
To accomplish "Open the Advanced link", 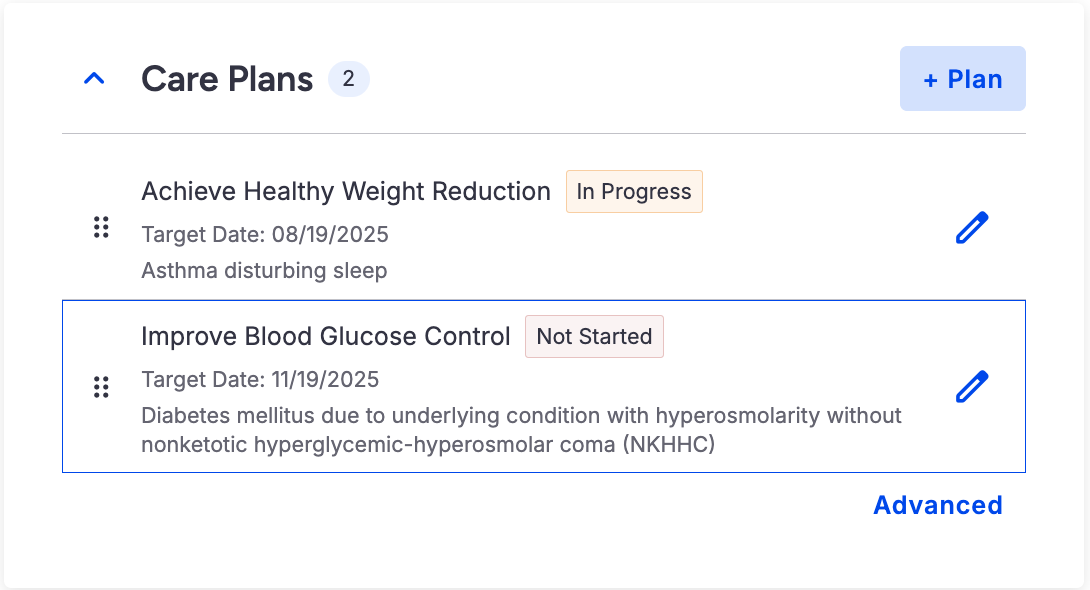I will tap(937, 505).
